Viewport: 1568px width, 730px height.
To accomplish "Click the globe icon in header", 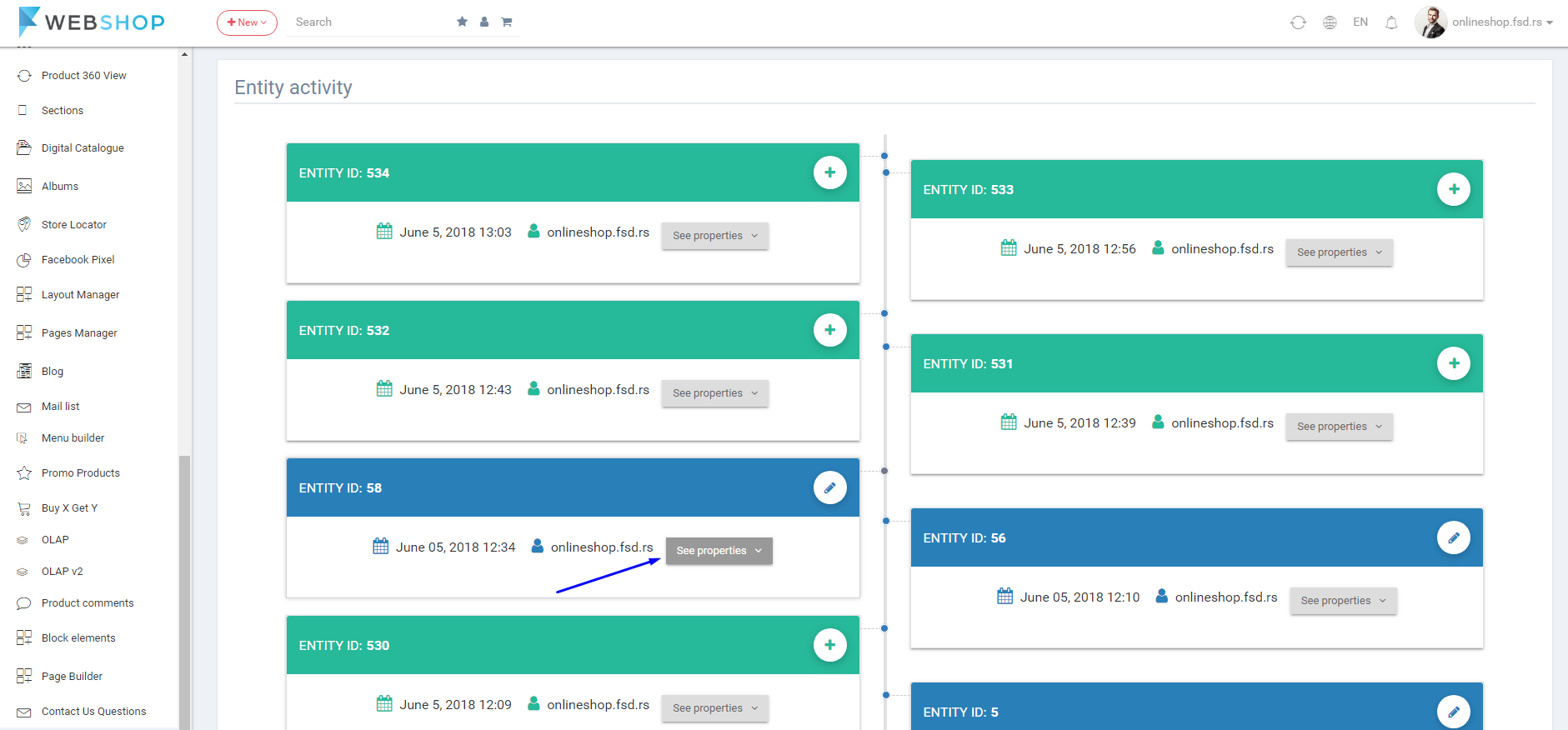I will 1330,22.
